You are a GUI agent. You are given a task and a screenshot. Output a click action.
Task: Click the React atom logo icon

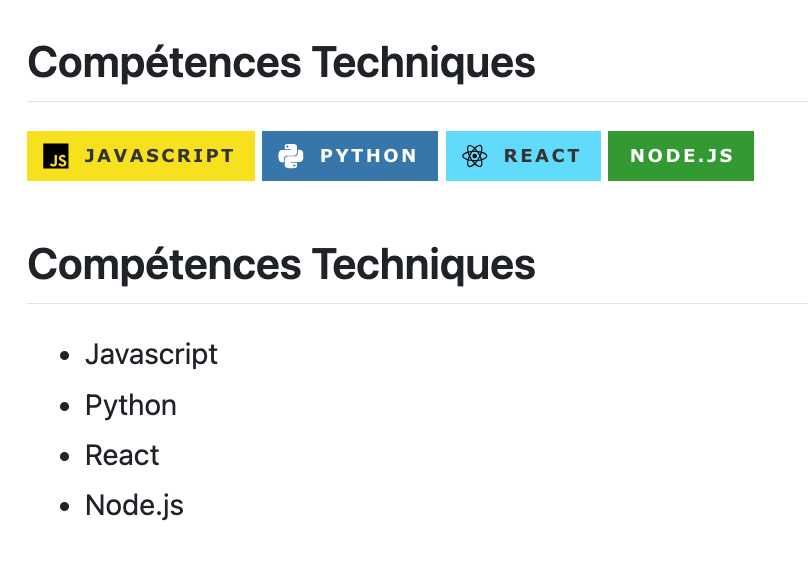474,156
